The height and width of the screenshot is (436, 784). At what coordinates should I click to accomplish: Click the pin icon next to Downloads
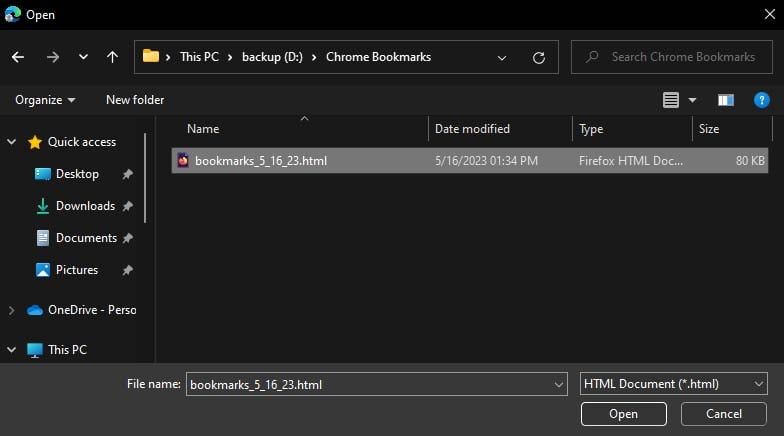tap(128, 206)
